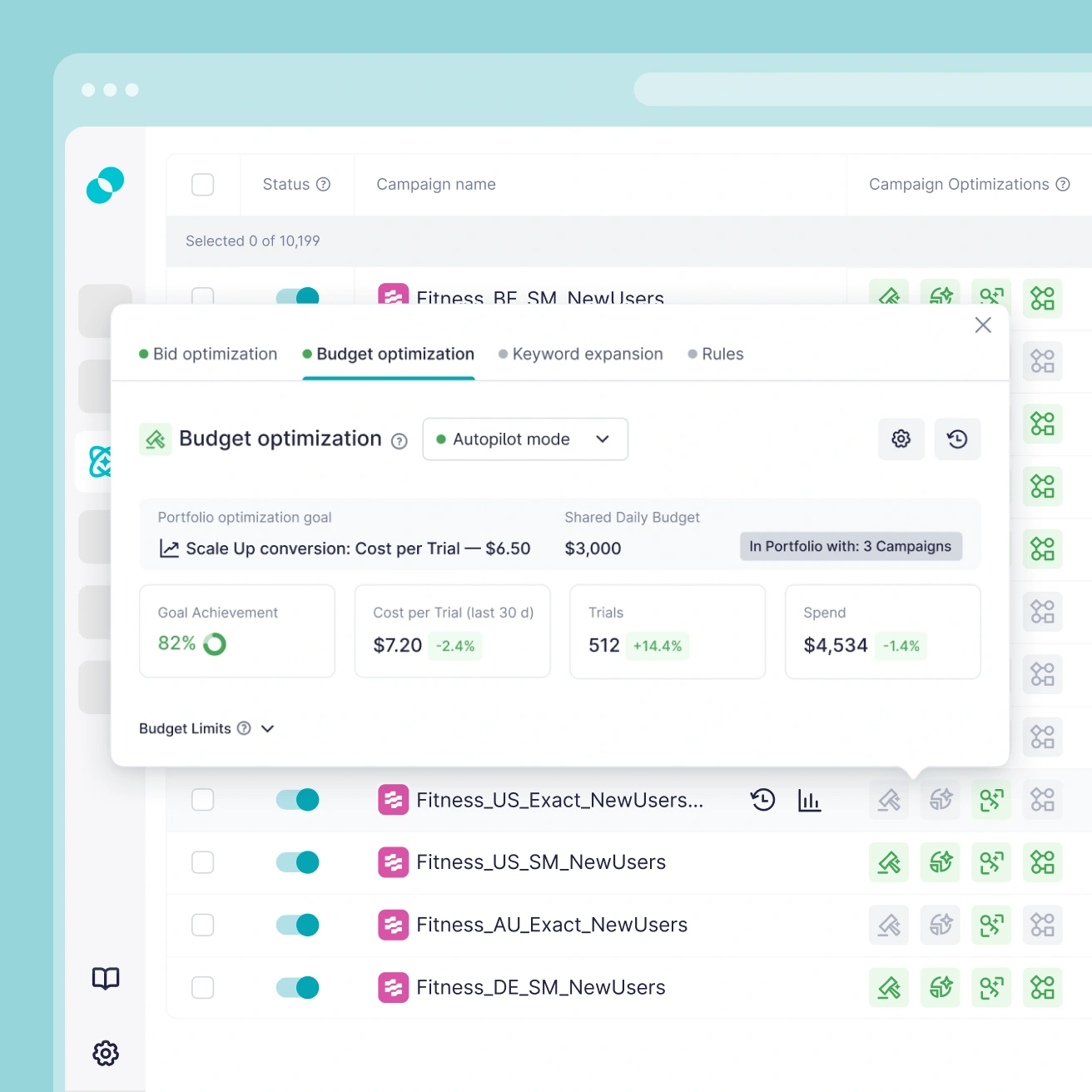Screen dimensions: 1092x1092
Task: Click rules icon for Fitness_AU_Exact_NewUsers
Action: 1043,925
